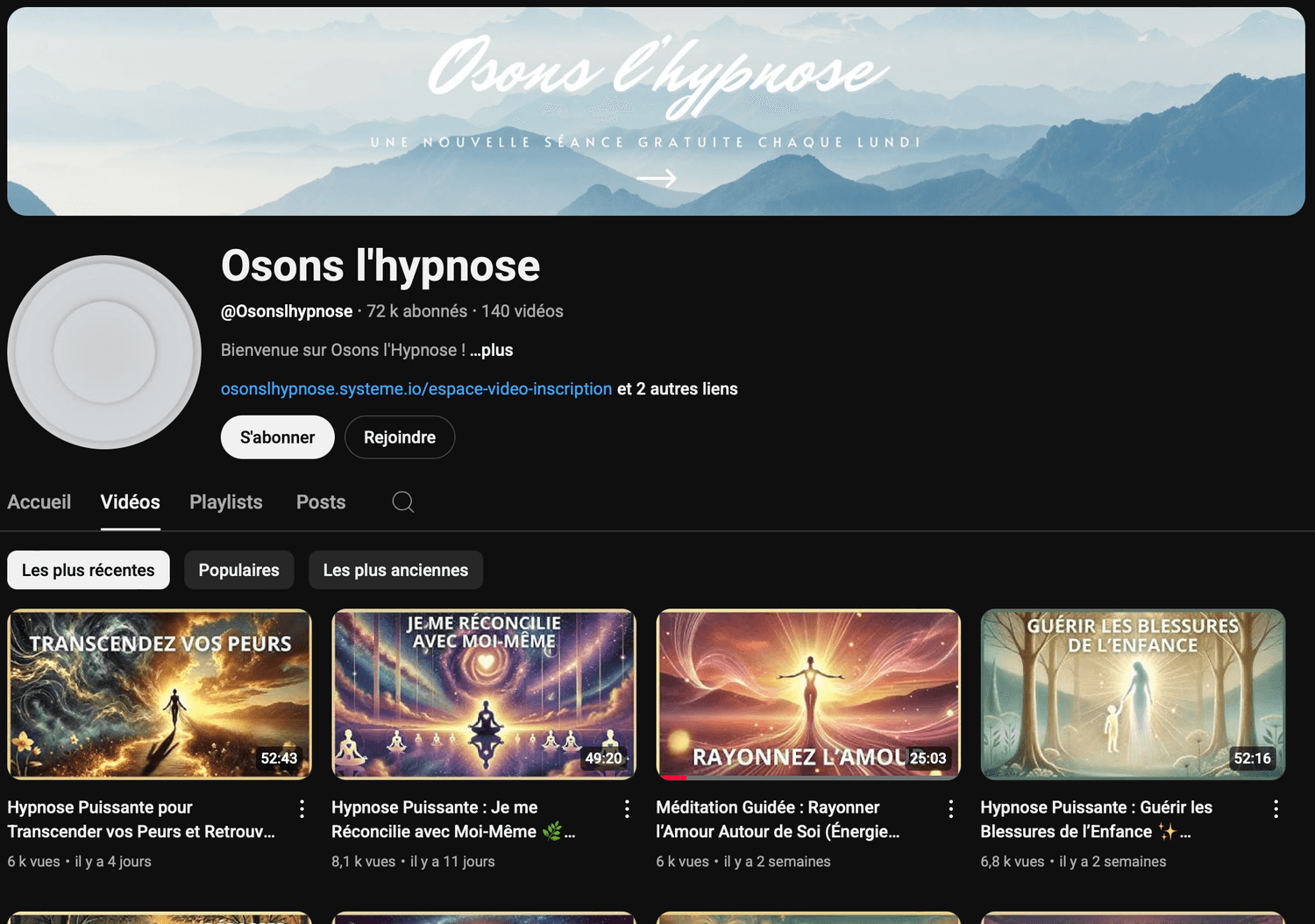This screenshot has height=924, width=1315.
Task: Open video title 'Hypnose Puissante pour Transcender vos Peurs'
Action: point(141,820)
